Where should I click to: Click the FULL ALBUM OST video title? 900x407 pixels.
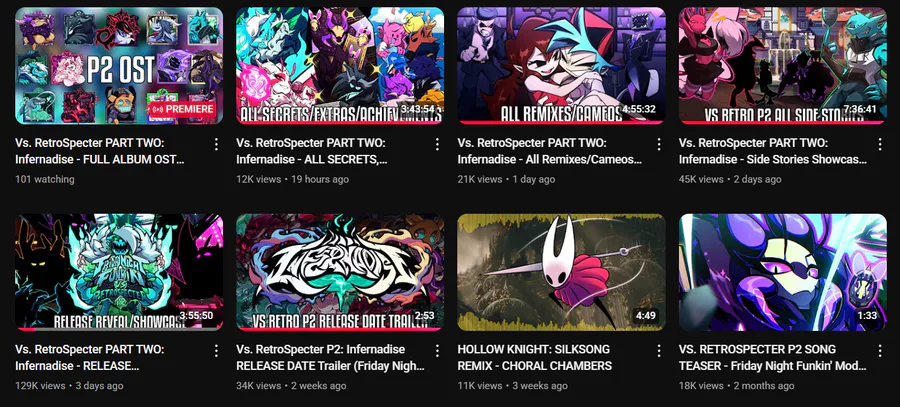tap(100, 151)
